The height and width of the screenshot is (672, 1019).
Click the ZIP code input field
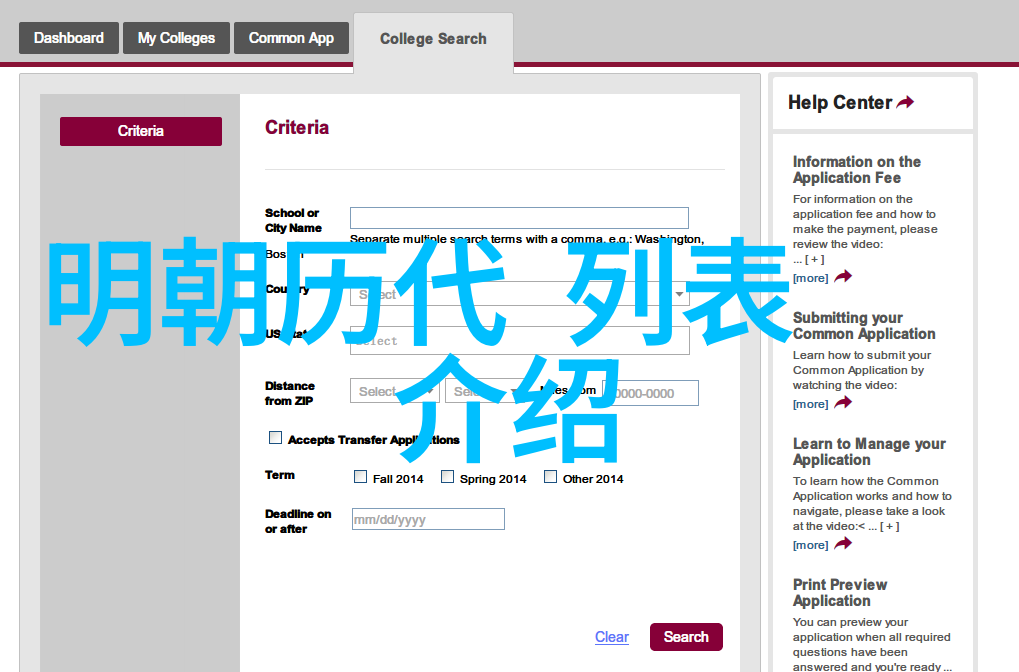click(651, 393)
